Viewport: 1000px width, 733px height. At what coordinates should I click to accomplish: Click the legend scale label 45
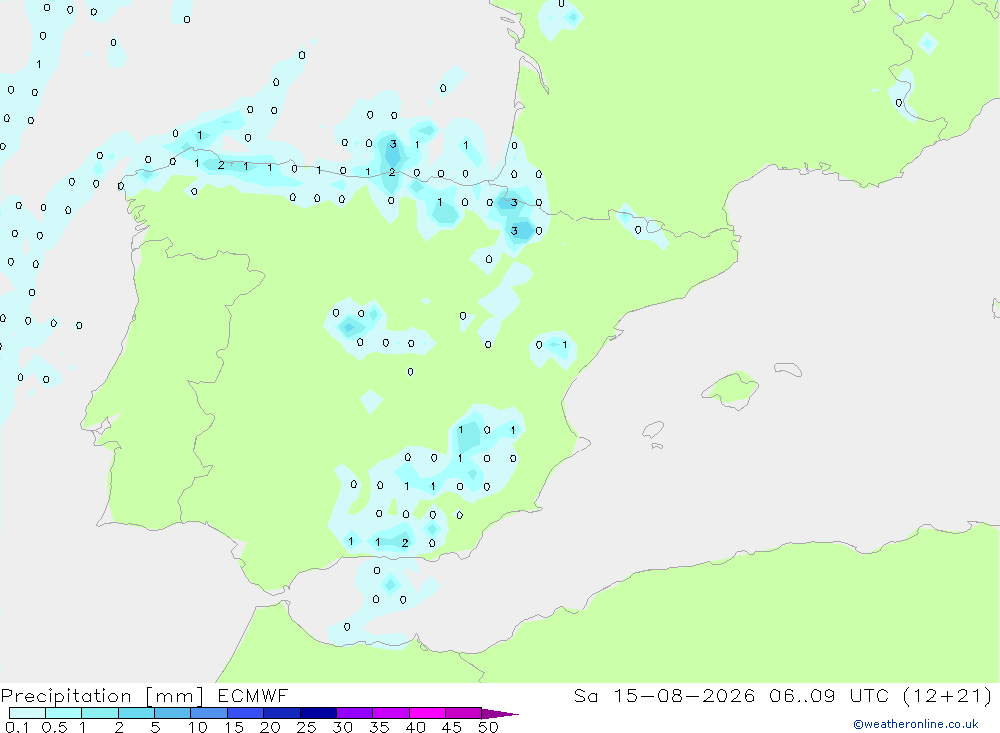(x=452, y=727)
